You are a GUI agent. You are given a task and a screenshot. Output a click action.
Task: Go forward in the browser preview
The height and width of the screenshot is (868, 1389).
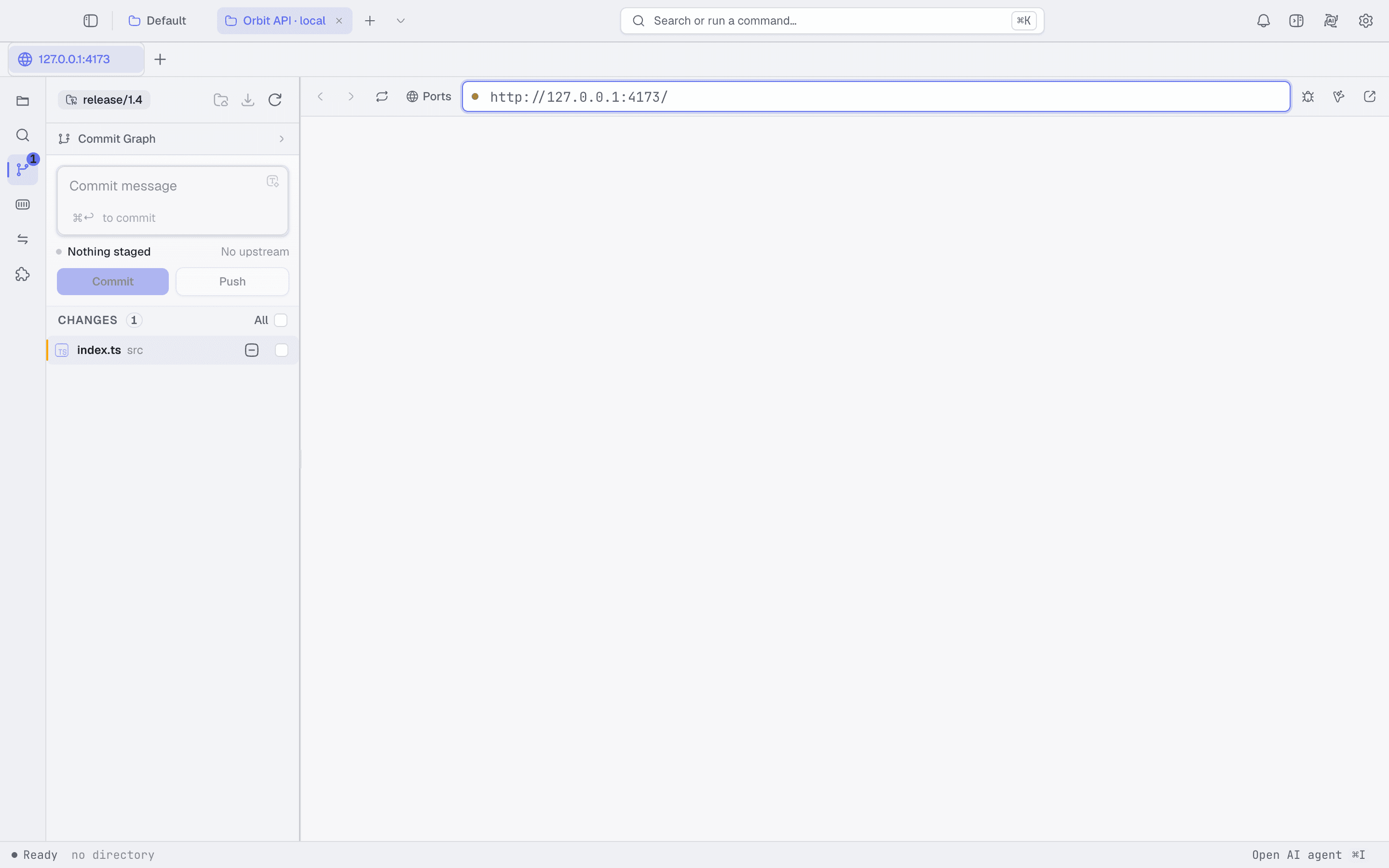(x=351, y=96)
